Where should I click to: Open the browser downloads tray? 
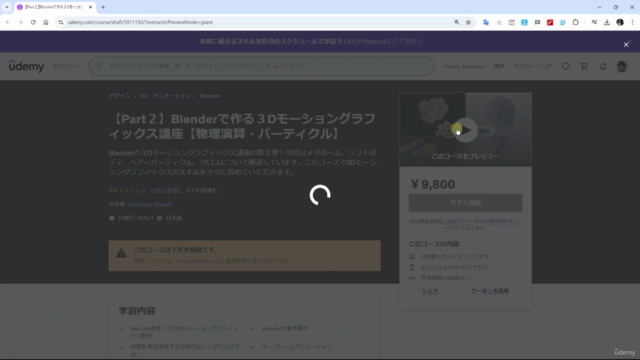607,22
